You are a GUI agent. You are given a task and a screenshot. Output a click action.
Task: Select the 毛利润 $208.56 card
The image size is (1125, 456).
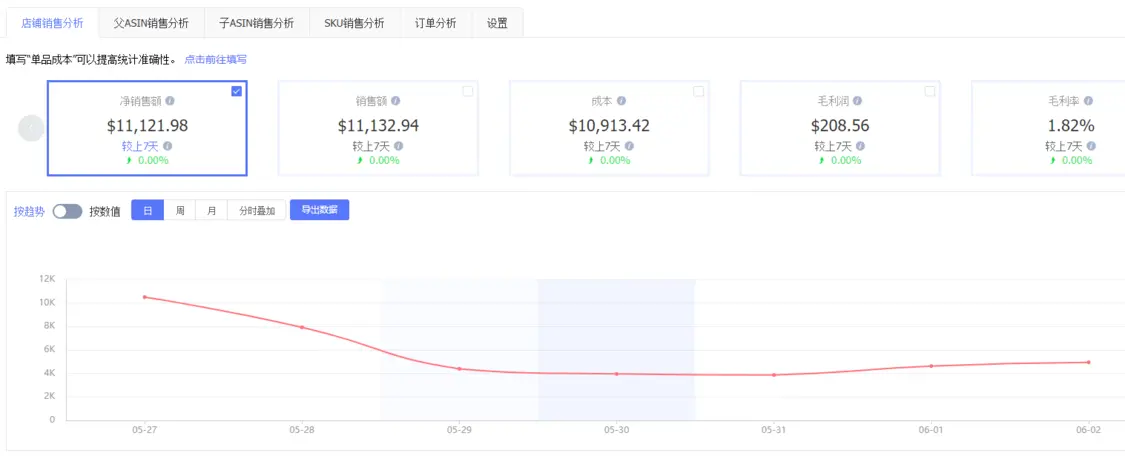(840, 128)
